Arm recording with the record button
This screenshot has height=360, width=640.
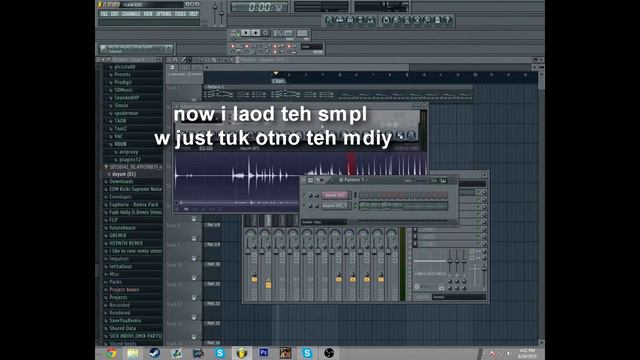click(266, 33)
